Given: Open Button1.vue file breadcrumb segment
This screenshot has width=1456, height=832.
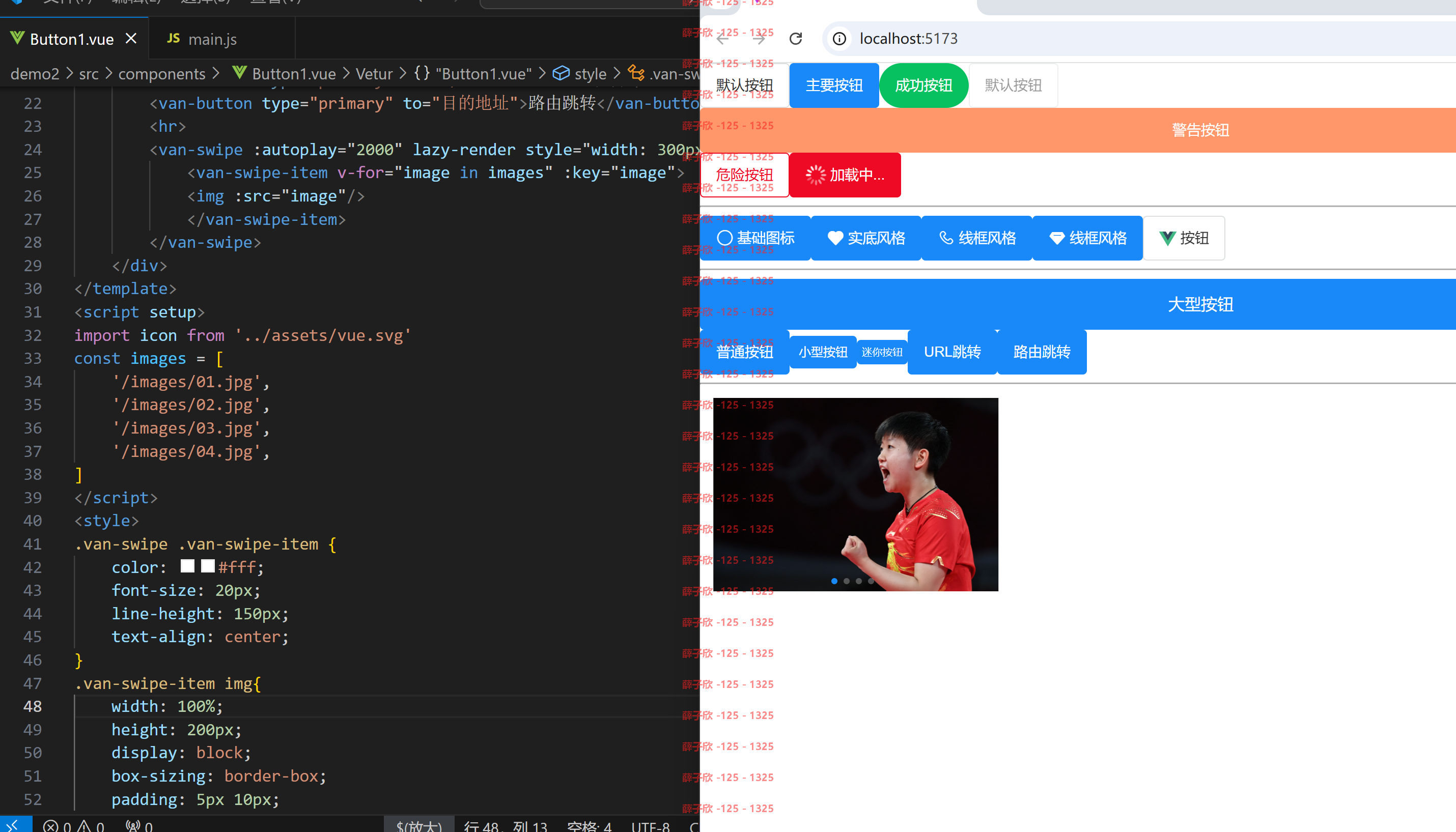Looking at the screenshot, I should click(x=294, y=74).
